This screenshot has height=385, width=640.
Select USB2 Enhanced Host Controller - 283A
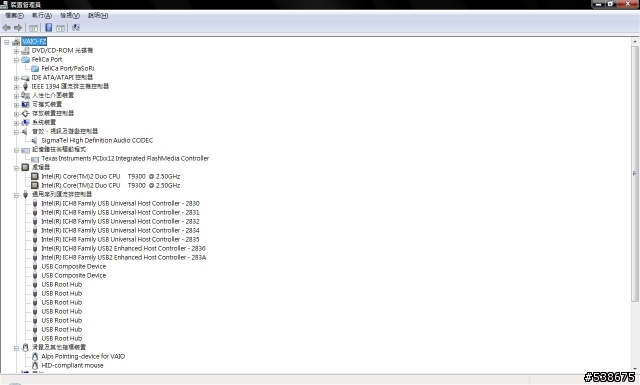click(x=124, y=257)
